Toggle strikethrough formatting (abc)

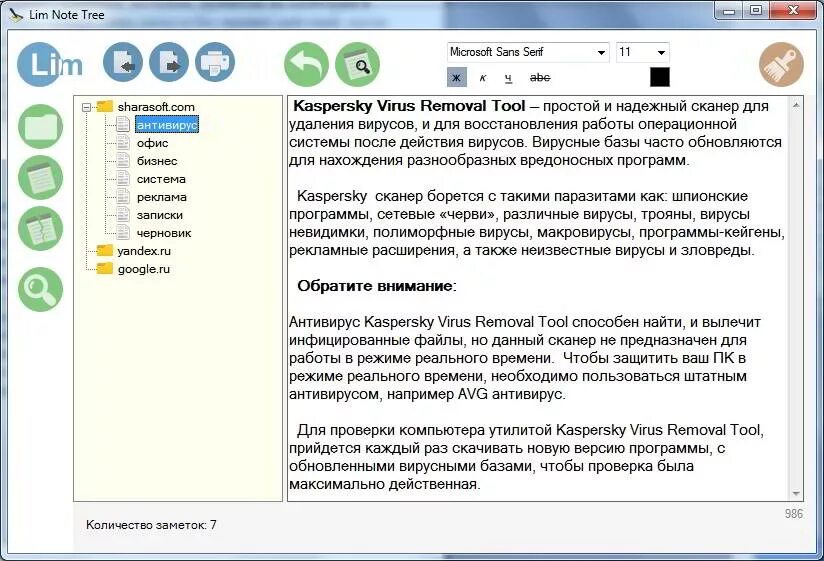tap(540, 78)
